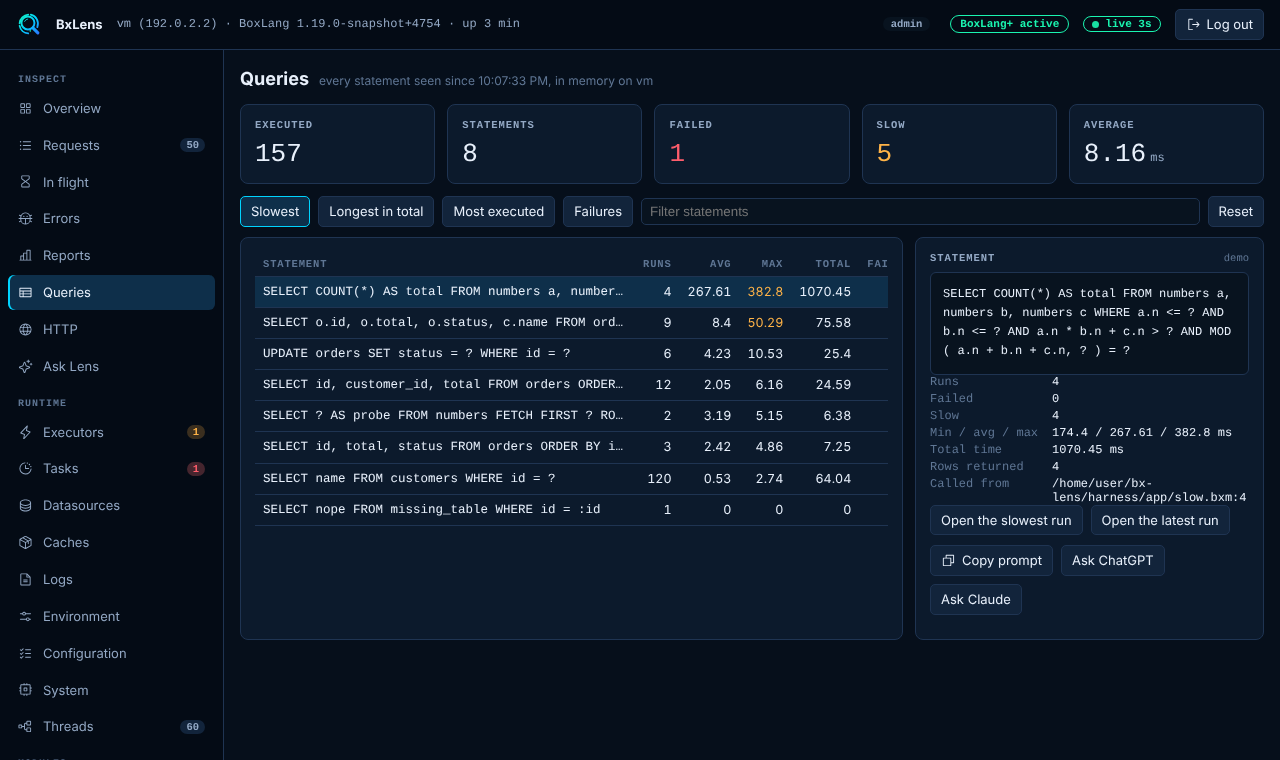
Task: Click the live 3s status badge
Action: (1122, 24)
